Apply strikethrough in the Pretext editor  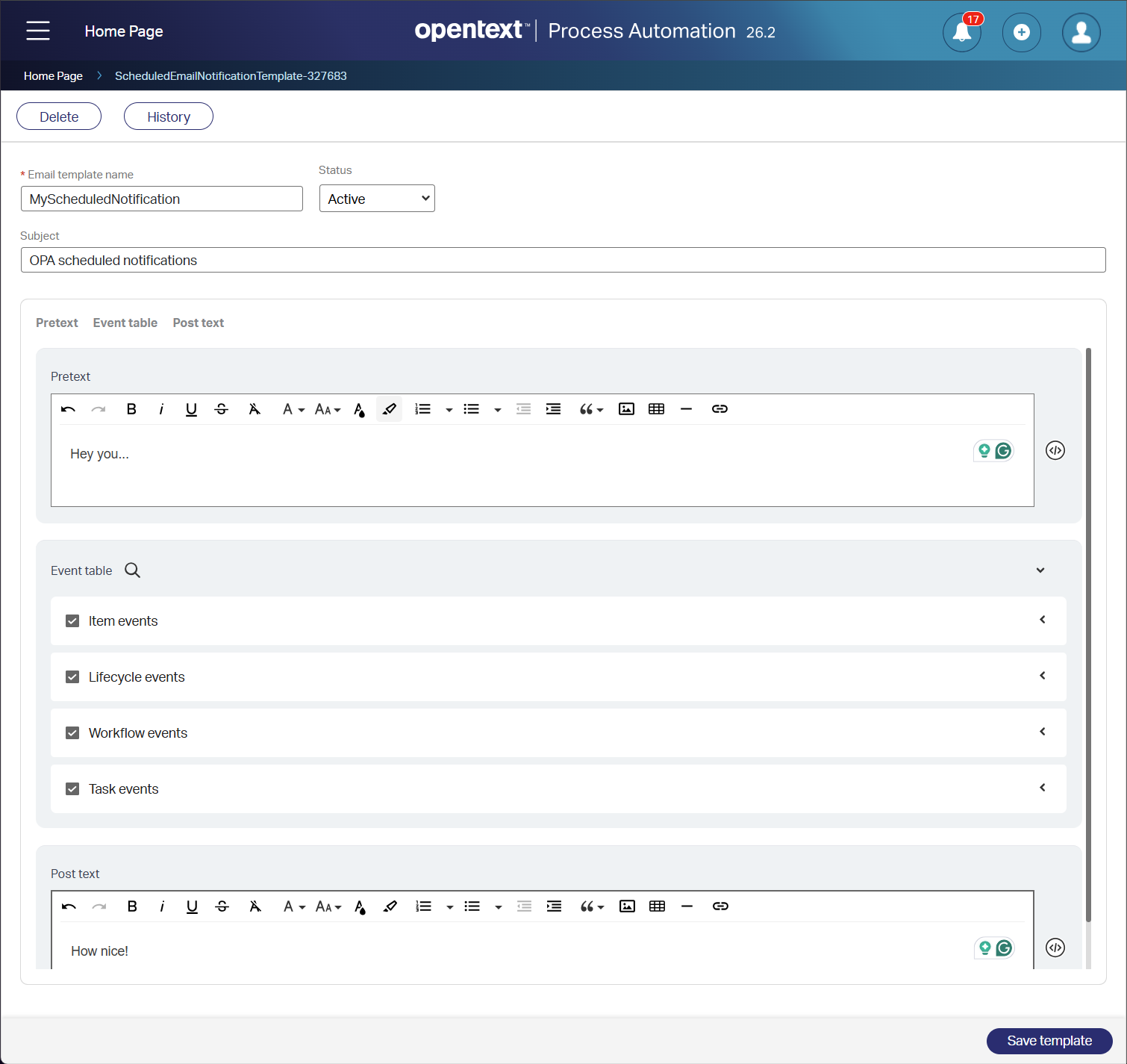222,409
